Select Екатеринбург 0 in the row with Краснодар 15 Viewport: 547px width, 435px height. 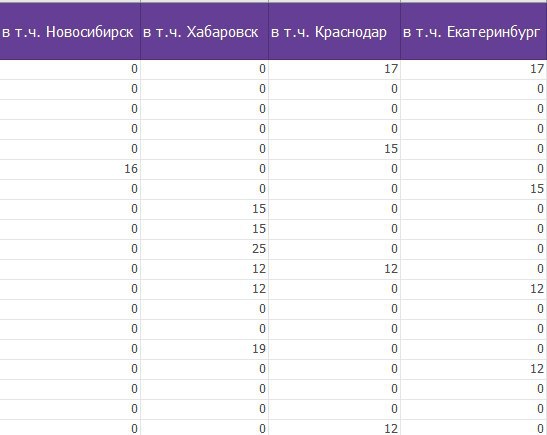pyautogui.click(x=474, y=149)
